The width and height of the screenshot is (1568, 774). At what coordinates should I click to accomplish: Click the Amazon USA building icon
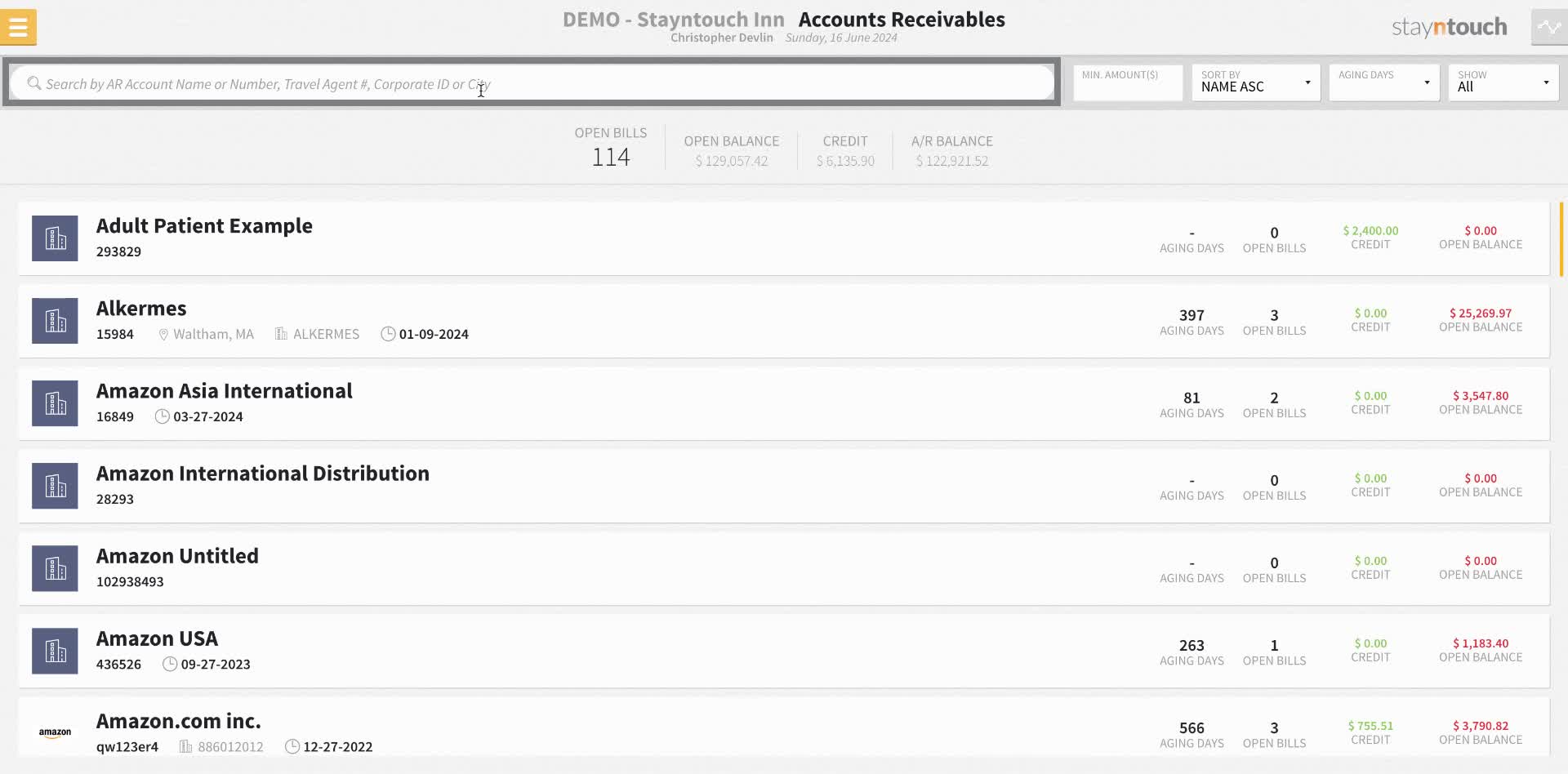pyautogui.click(x=55, y=651)
